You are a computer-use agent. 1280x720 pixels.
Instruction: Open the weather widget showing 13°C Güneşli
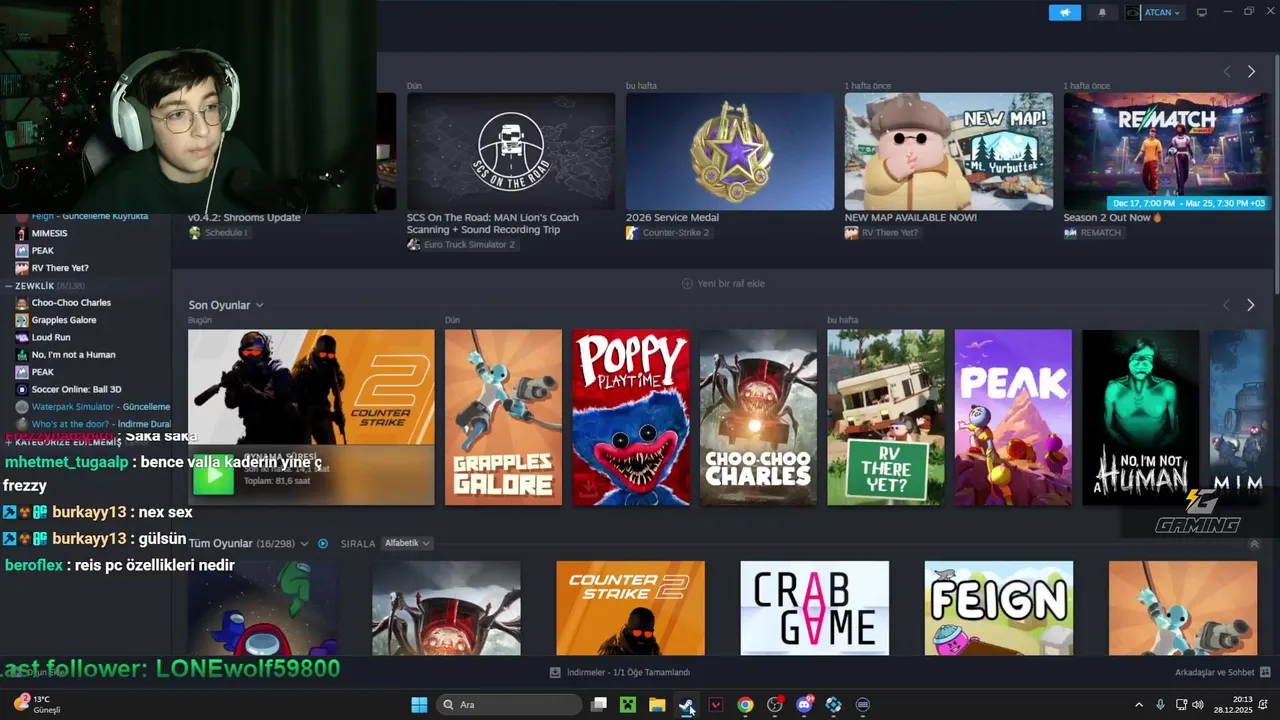pos(36,704)
